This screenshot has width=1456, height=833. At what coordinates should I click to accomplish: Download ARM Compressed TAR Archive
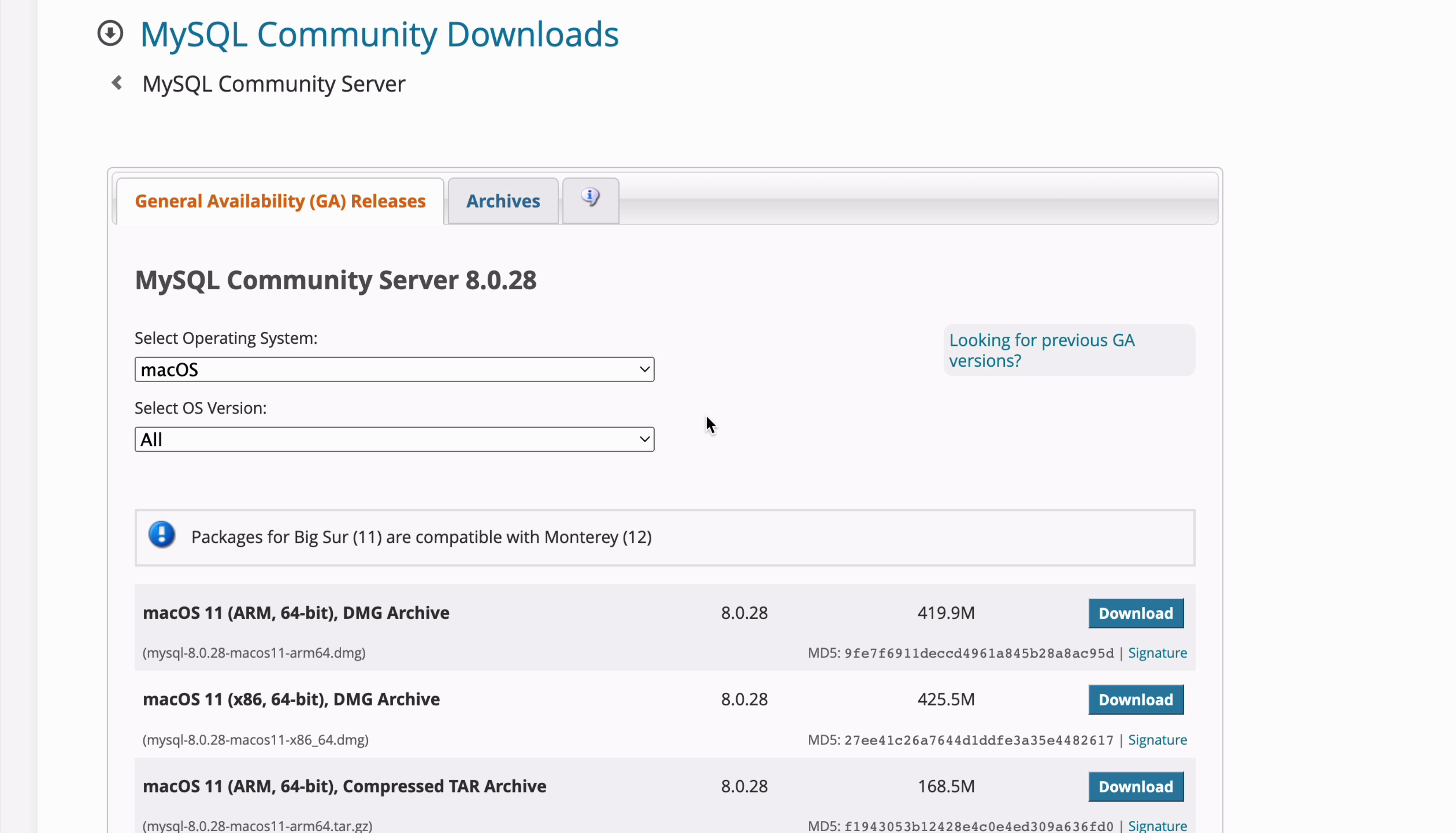click(1135, 787)
